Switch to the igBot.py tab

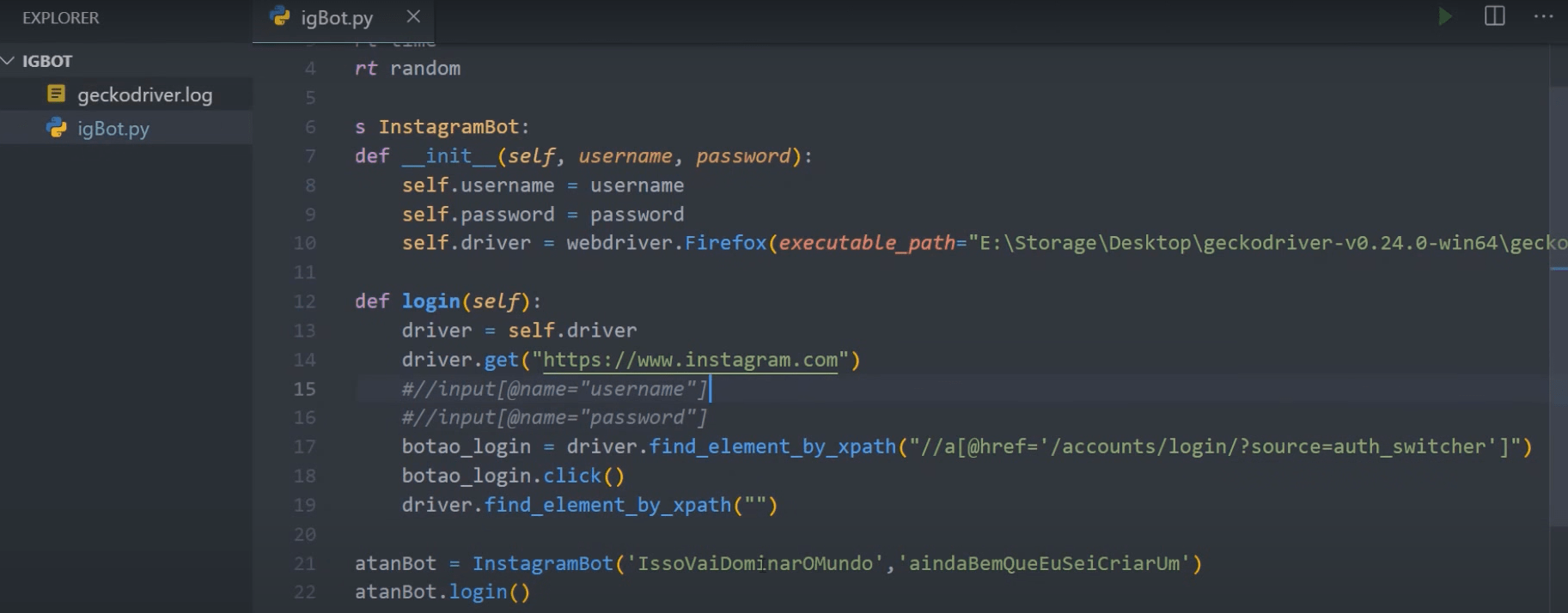click(x=337, y=18)
